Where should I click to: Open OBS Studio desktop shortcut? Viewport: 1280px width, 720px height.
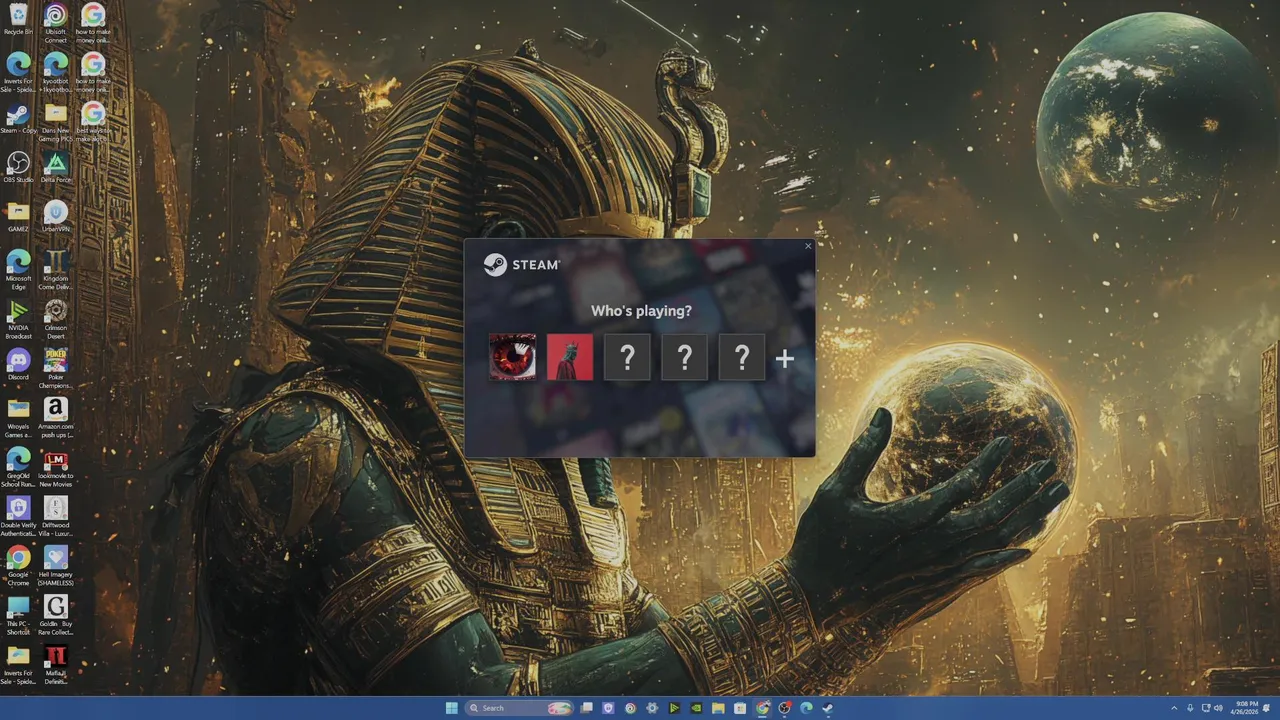coord(18,167)
